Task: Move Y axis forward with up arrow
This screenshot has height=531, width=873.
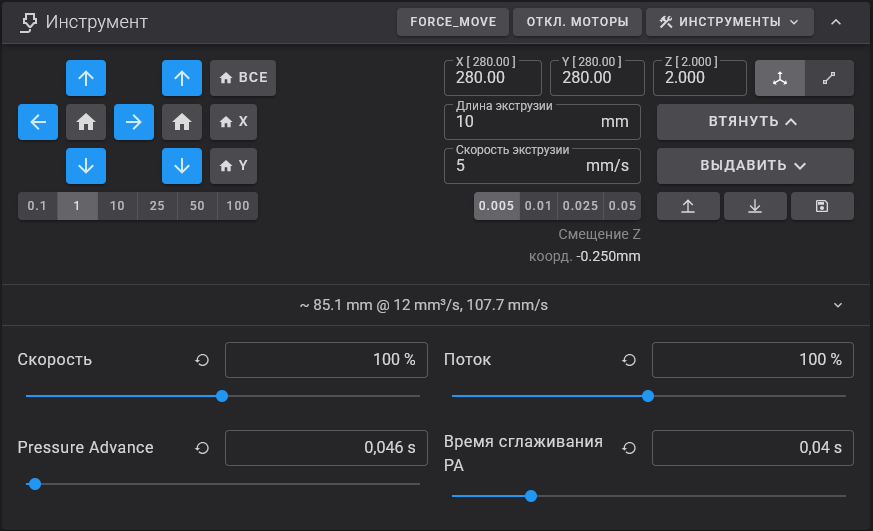Action: pyautogui.click(x=86, y=78)
